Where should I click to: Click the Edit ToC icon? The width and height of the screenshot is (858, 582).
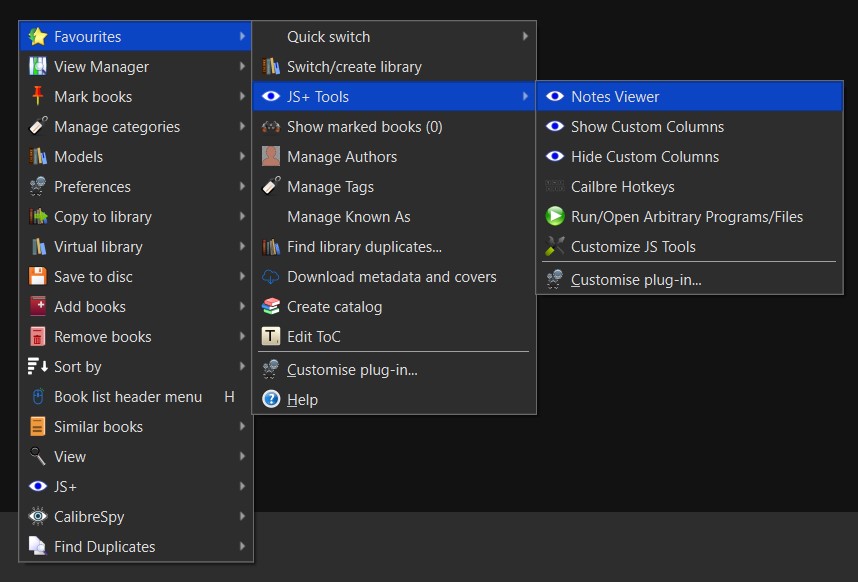click(x=271, y=337)
